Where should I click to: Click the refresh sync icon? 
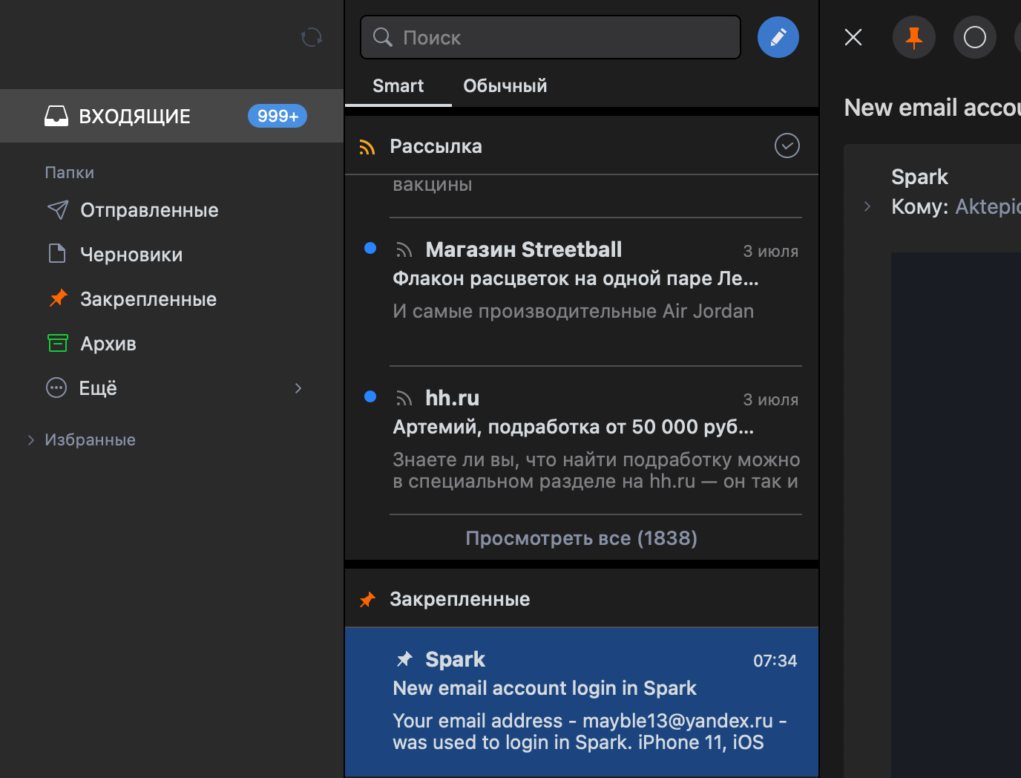[x=311, y=37]
